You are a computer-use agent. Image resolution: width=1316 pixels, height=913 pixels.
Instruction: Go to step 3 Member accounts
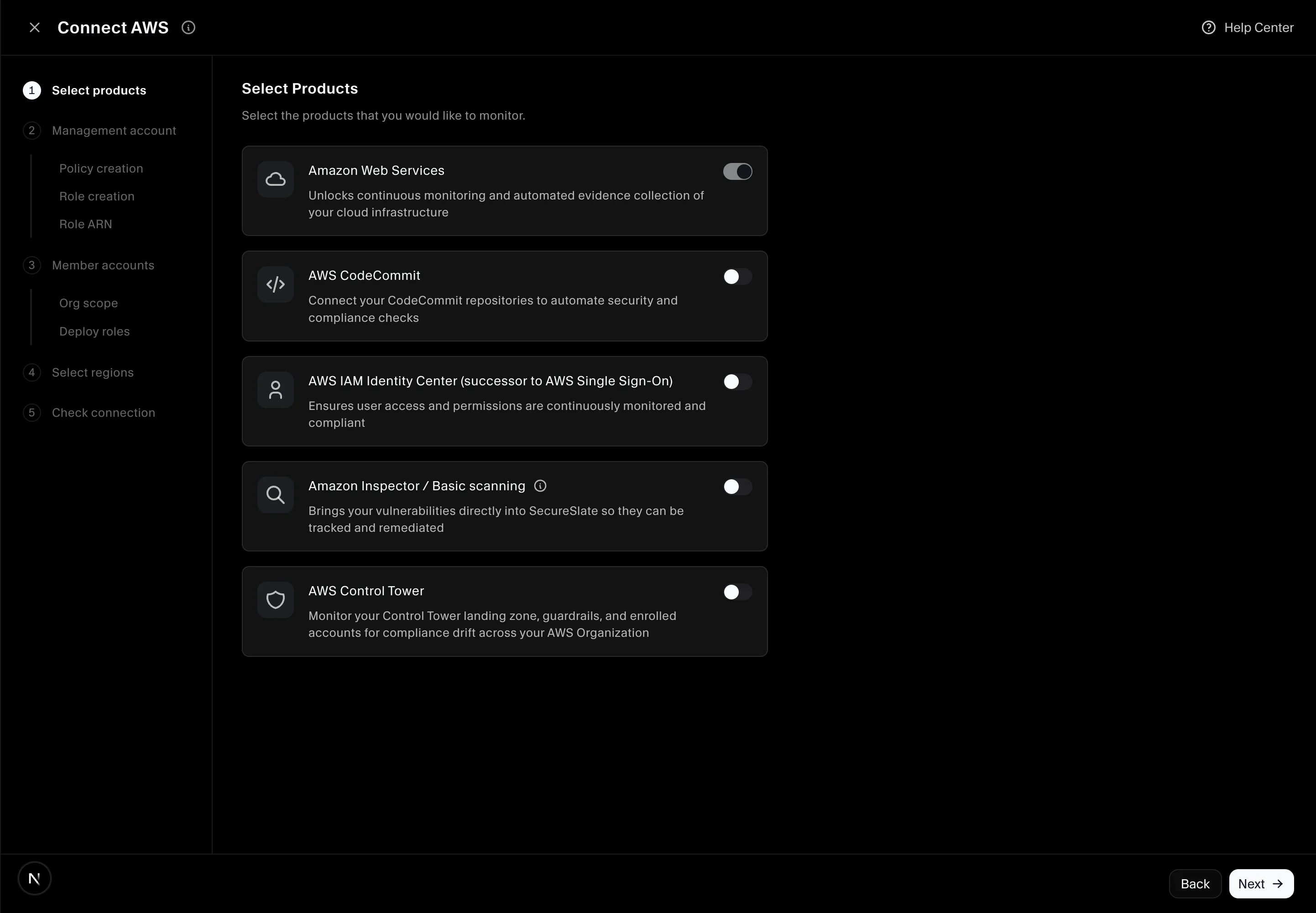pos(89,265)
